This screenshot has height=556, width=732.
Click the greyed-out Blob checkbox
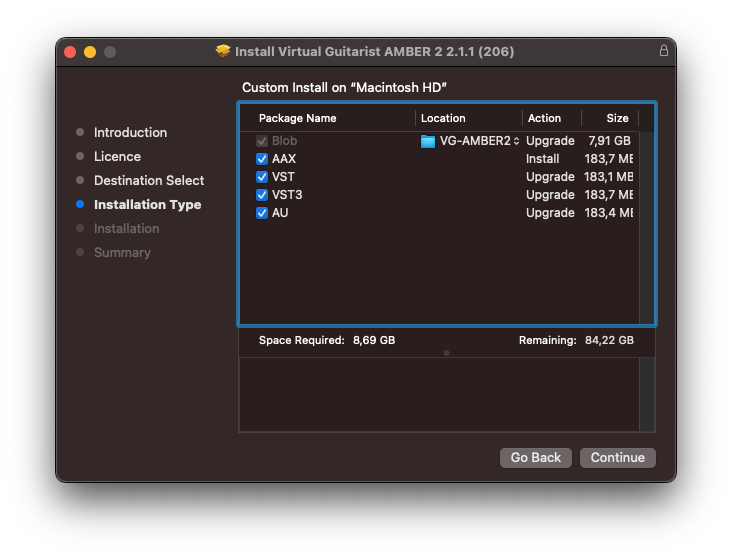[x=262, y=141]
